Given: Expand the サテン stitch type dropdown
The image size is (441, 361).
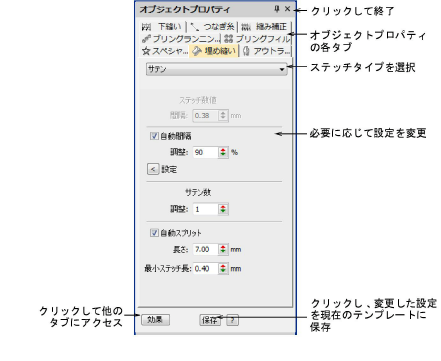Looking at the screenshot, I should pos(217,69).
